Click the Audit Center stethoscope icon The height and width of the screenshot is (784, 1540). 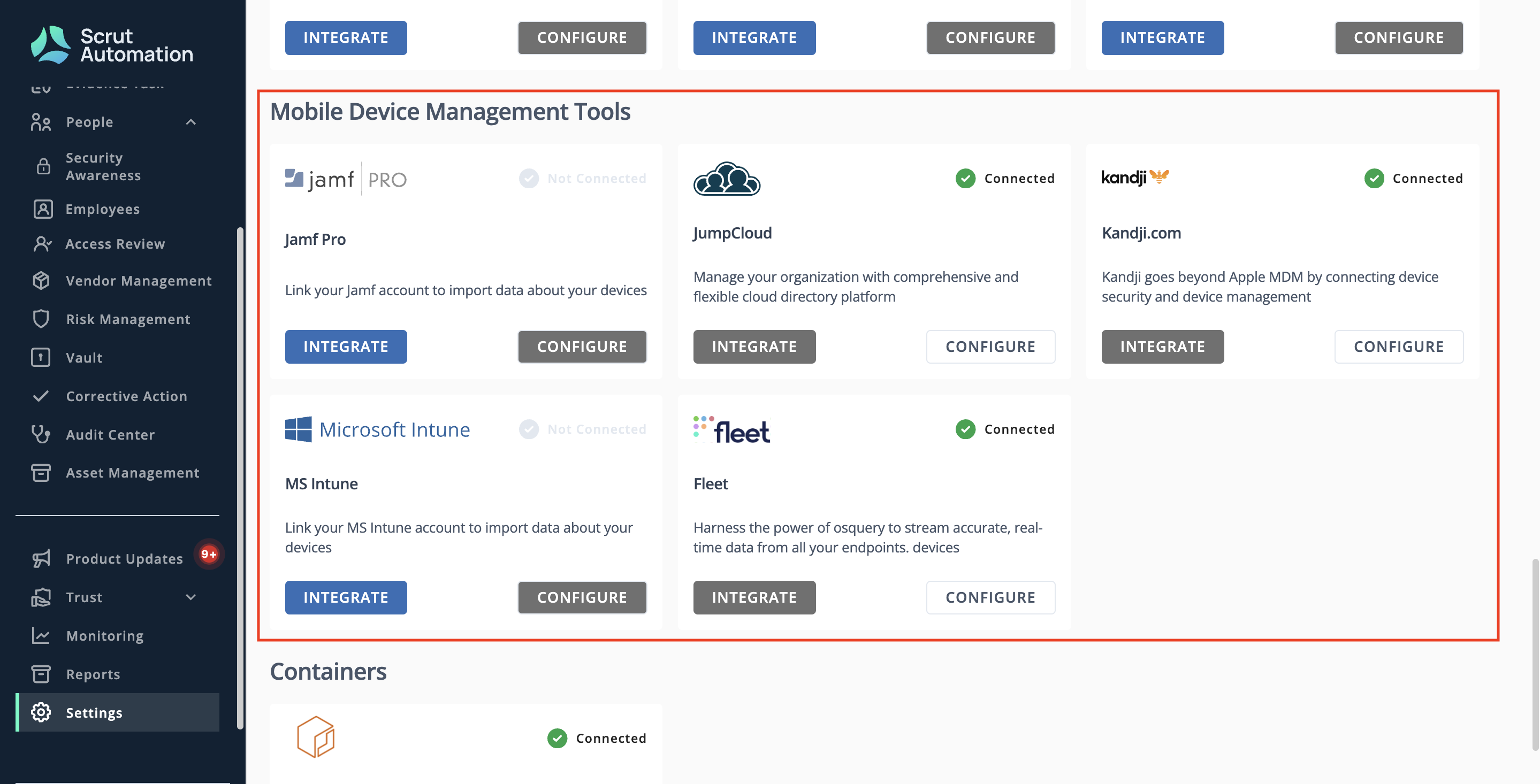click(41, 434)
